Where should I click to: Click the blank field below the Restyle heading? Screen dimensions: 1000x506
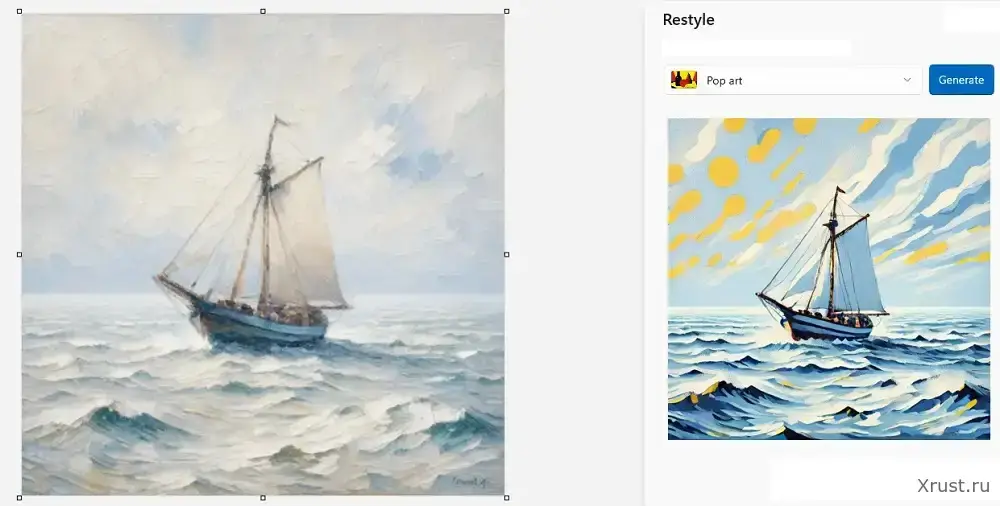pyautogui.click(x=756, y=47)
